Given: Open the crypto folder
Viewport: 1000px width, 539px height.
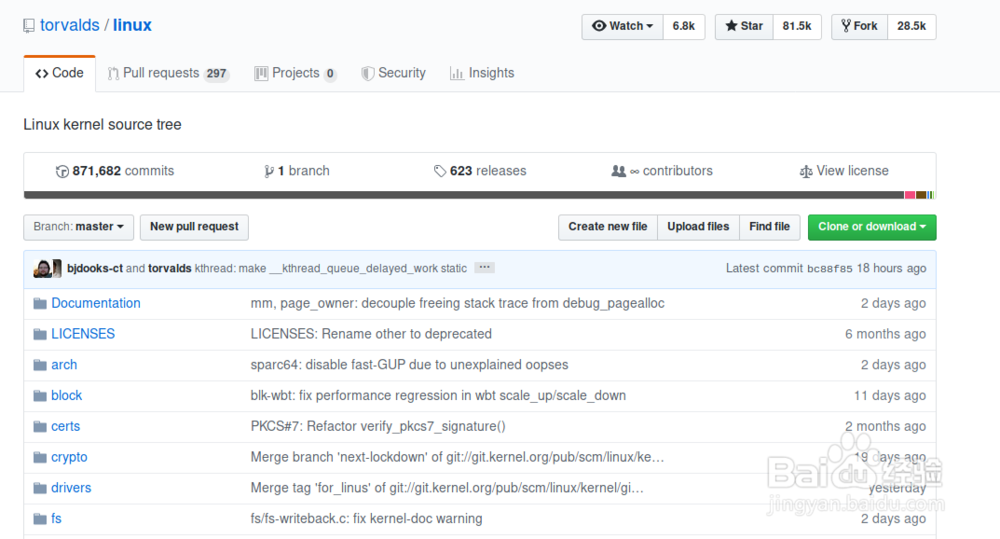Looking at the screenshot, I should 69,457.
